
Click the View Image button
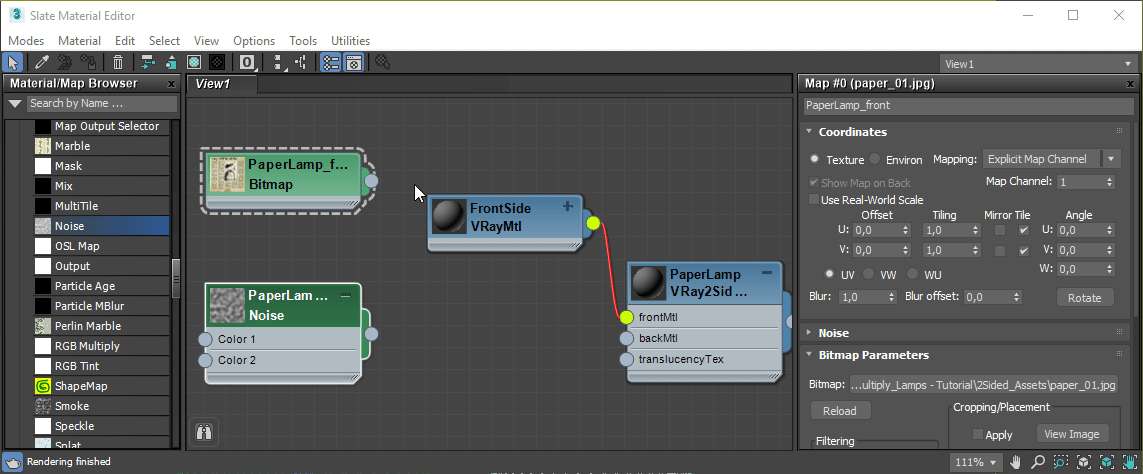[1072, 434]
